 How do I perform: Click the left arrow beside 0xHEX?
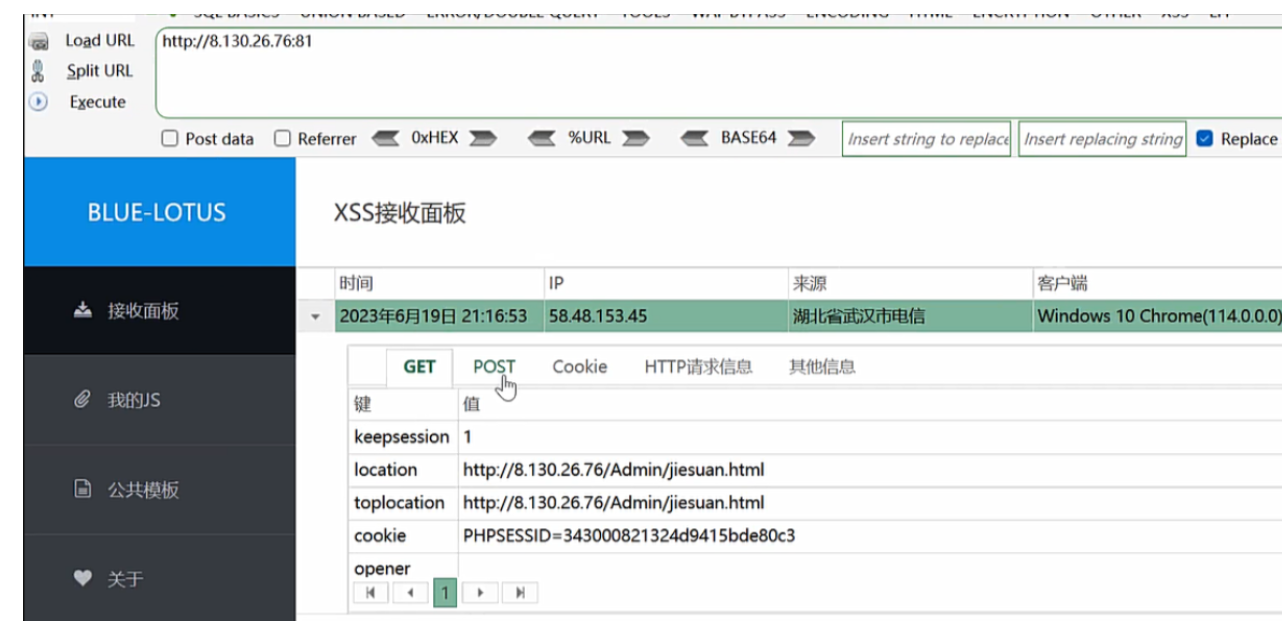[x=387, y=138]
